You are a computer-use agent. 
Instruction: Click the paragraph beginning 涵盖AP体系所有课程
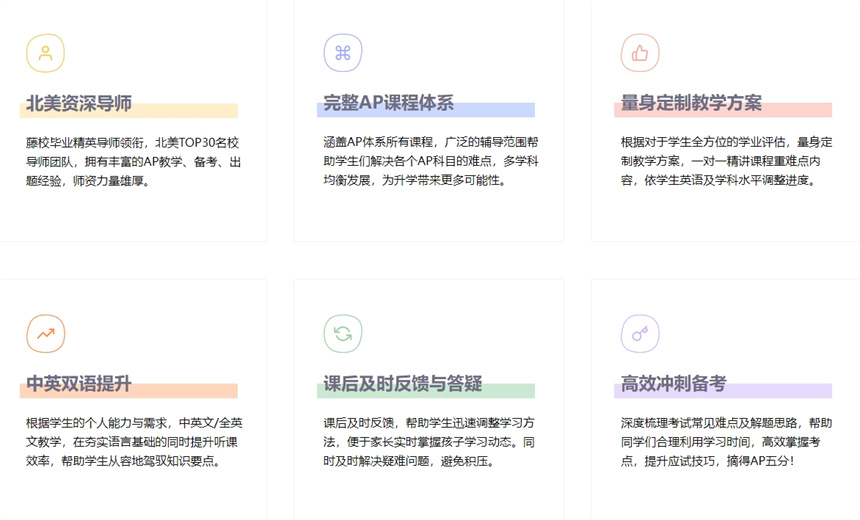pyautogui.click(x=430, y=162)
